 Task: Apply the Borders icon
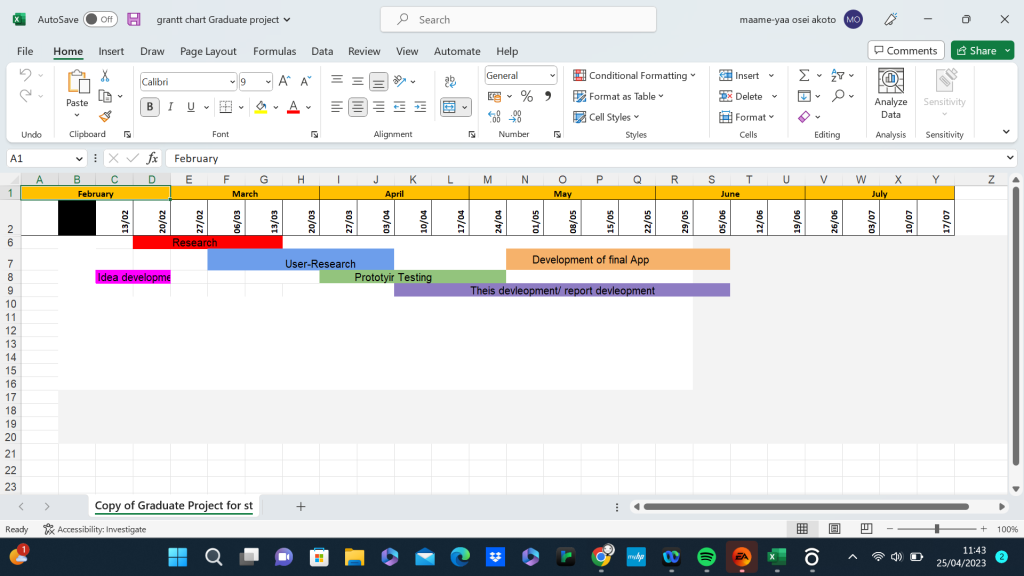226,107
